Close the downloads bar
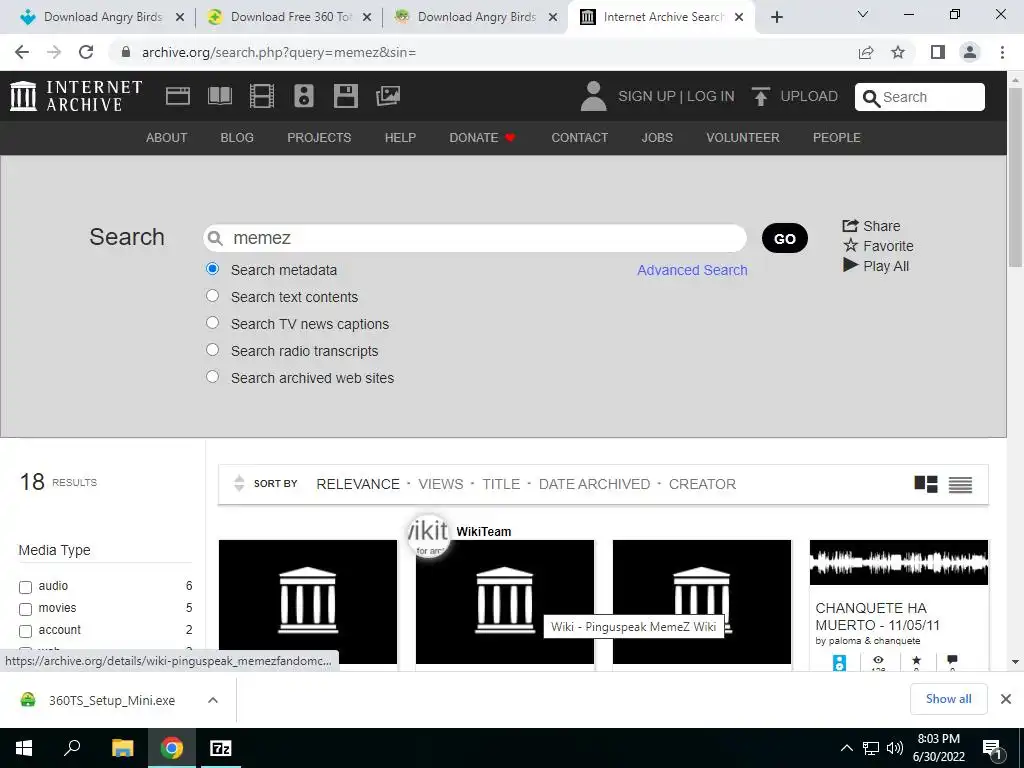This screenshot has height=768, width=1024. [1006, 699]
